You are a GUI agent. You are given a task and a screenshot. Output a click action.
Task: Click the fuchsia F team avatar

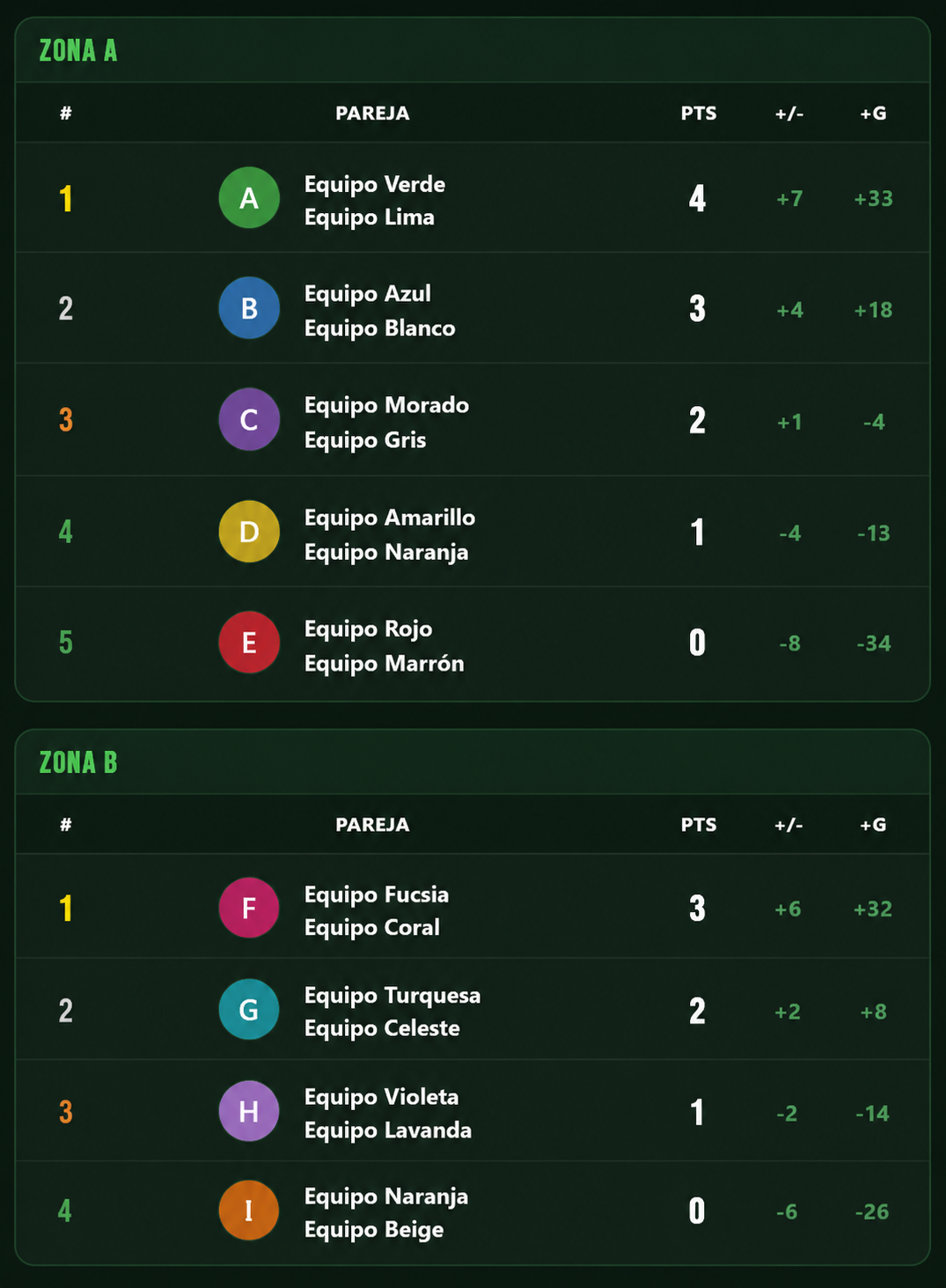point(249,908)
